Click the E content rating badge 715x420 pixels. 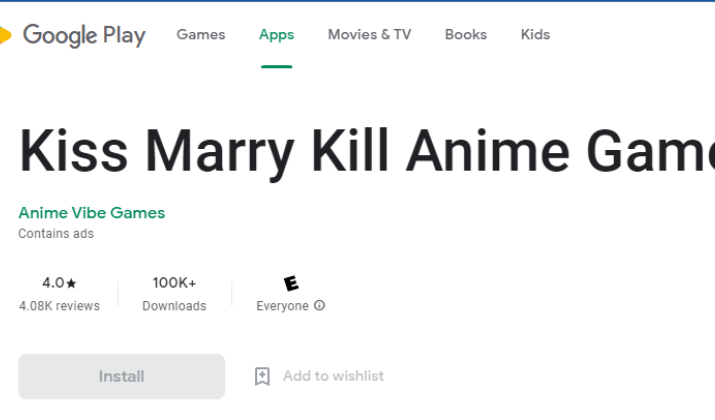coord(291,283)
